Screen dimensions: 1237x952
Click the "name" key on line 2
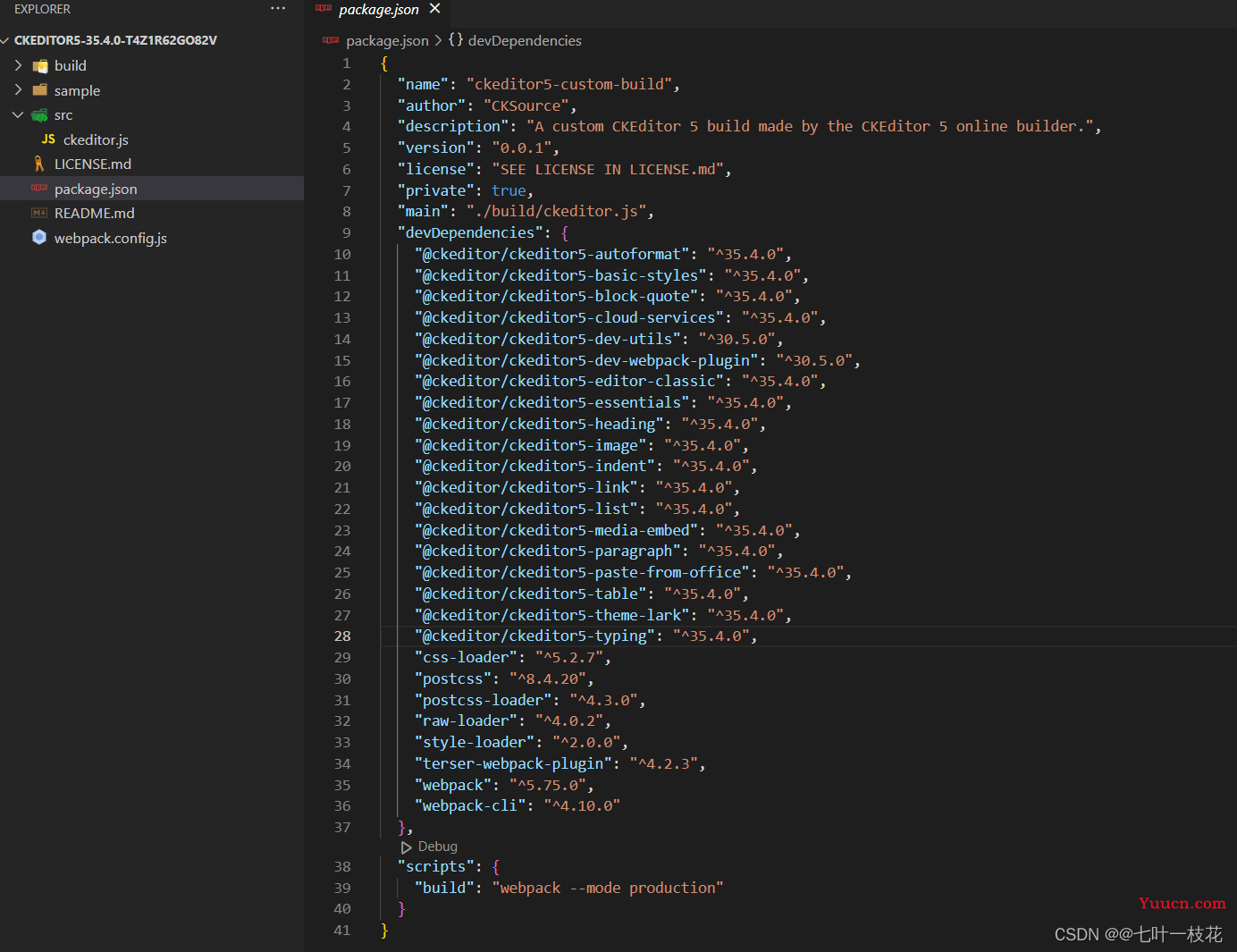(423, 84)
